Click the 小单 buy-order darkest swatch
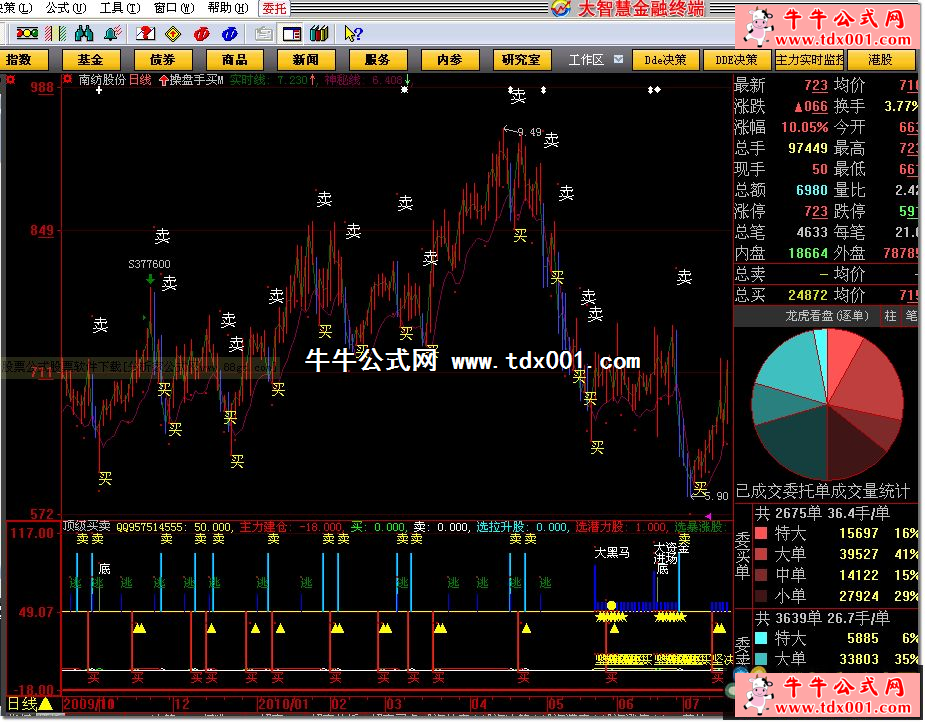This screenshot has height=722, width=925. tap(761, 596)
